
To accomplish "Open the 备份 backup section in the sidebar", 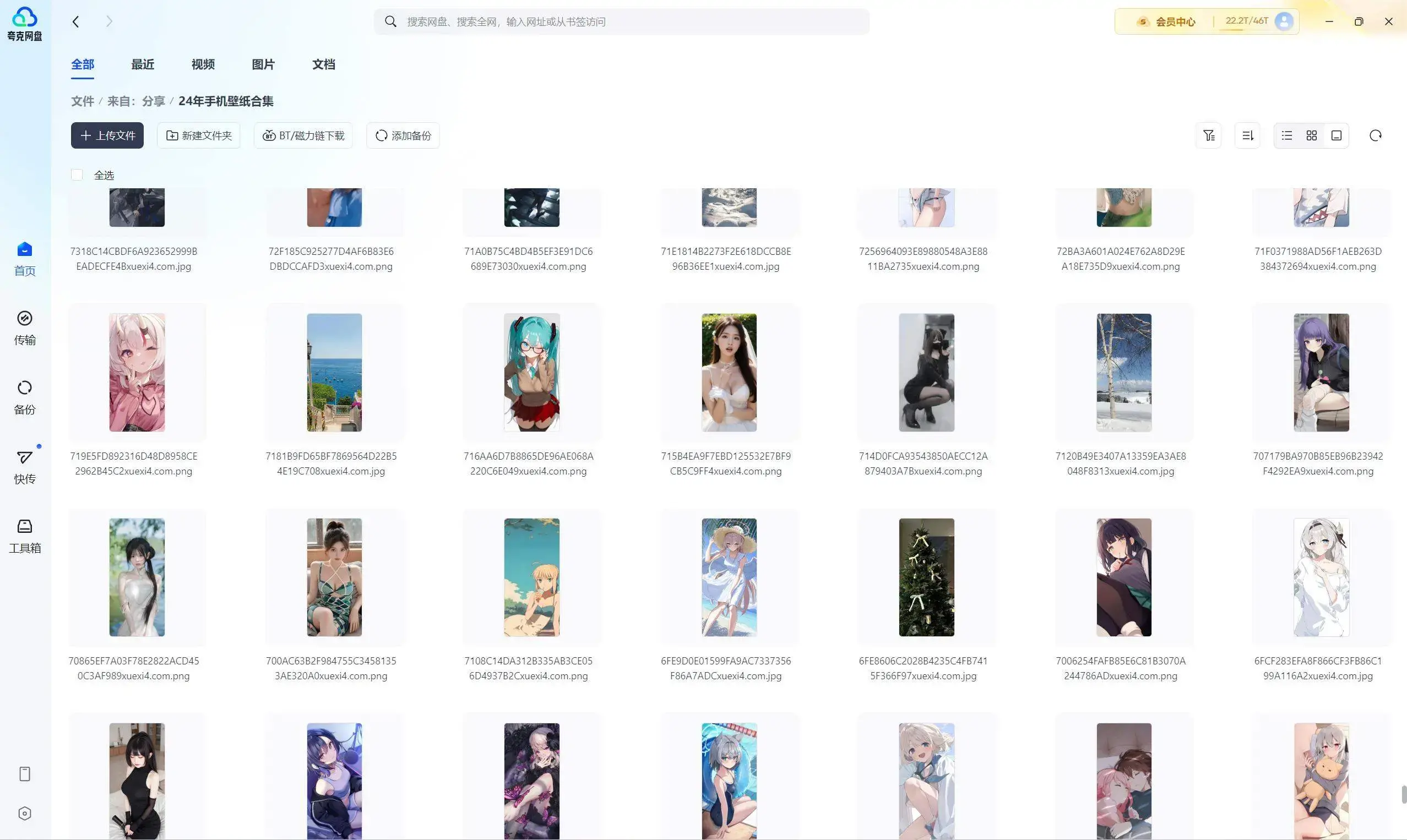I will [24, 397].
